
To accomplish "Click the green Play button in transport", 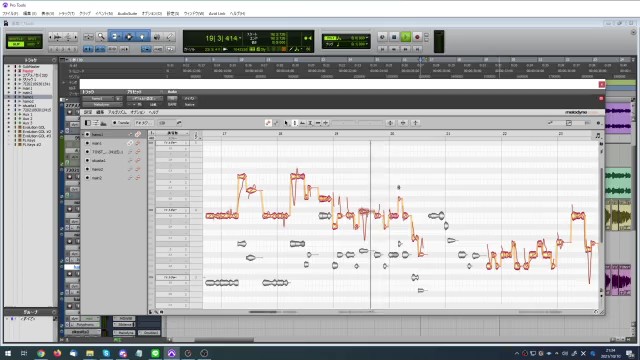I will click(405, 37).
